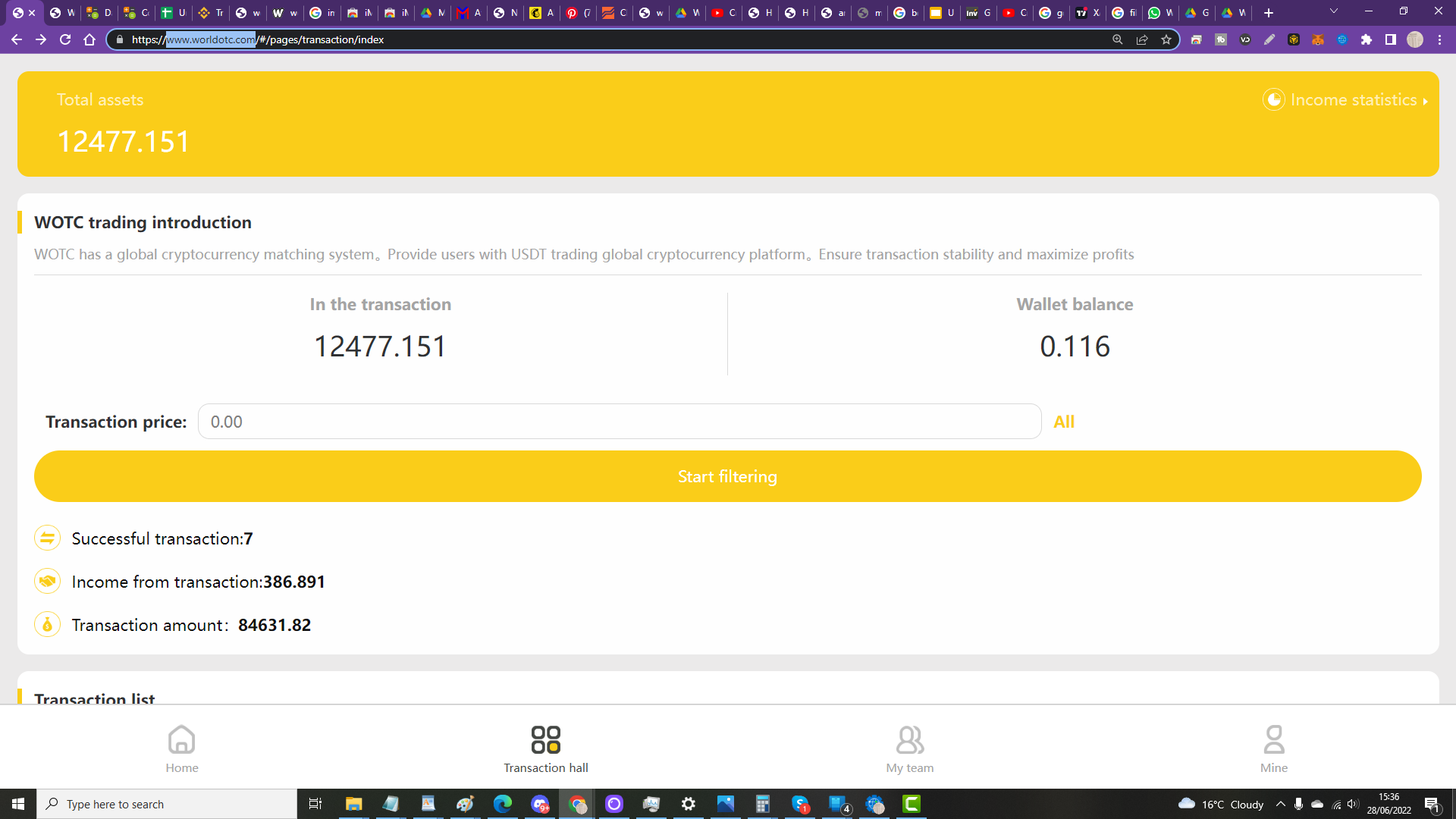Image resolution: width=1456 pixels, height=819 pixels.
Task: Click the site security padlock icon
Action: (119, 39)
